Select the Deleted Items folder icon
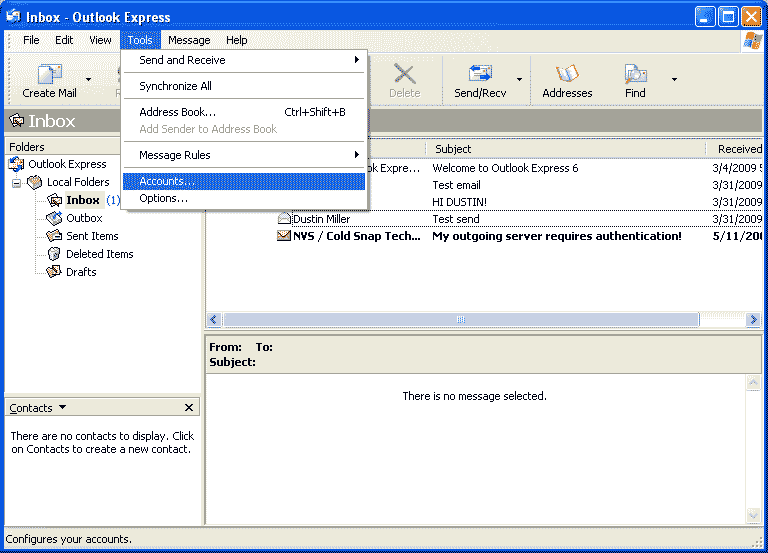Screen dimensions: 768x553 54,254
